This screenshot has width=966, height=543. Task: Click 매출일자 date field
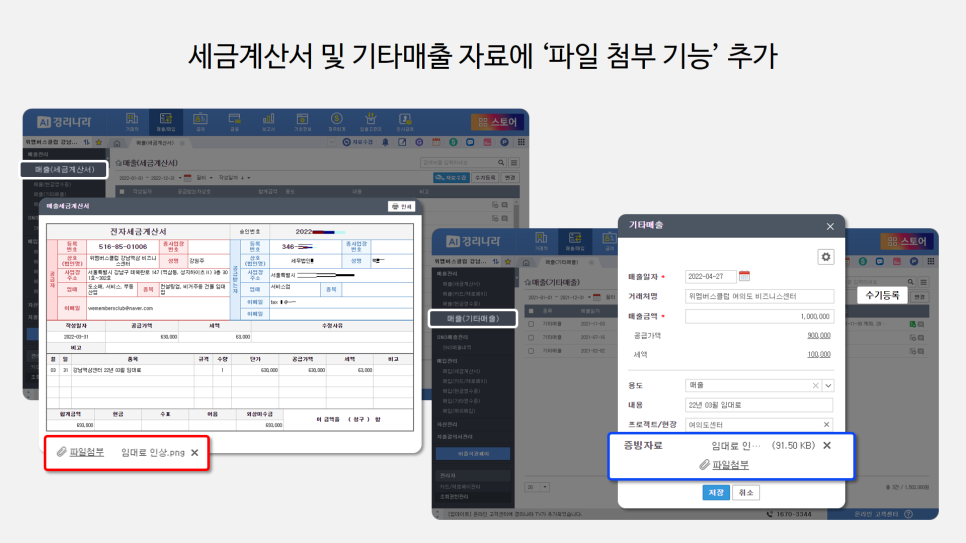click(710, 277)
